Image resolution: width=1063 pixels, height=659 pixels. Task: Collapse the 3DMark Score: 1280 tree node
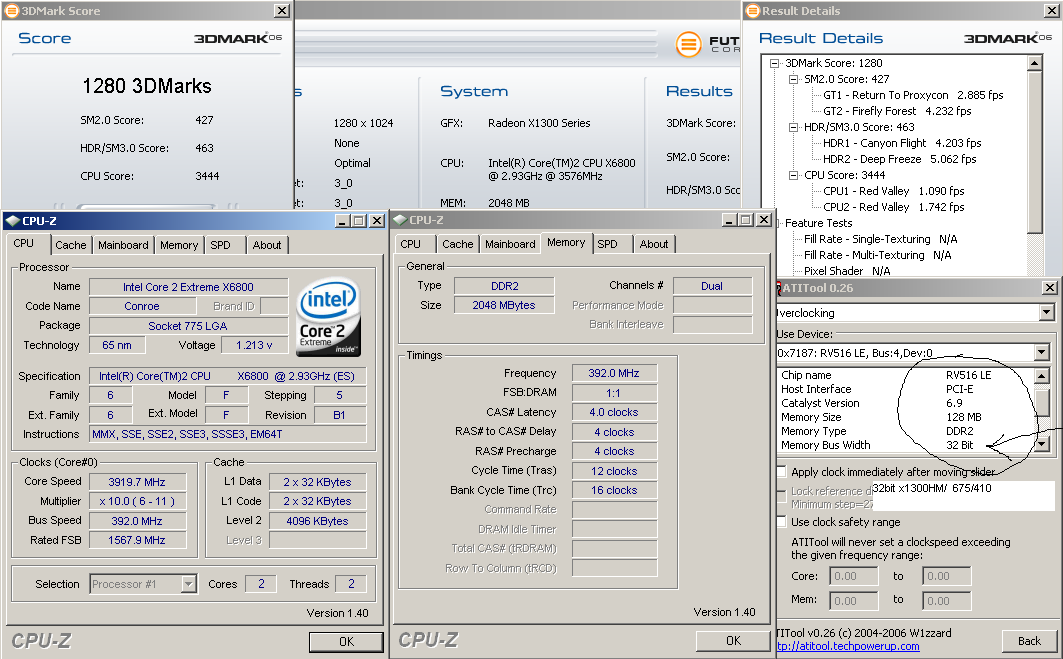pos(774,63)
